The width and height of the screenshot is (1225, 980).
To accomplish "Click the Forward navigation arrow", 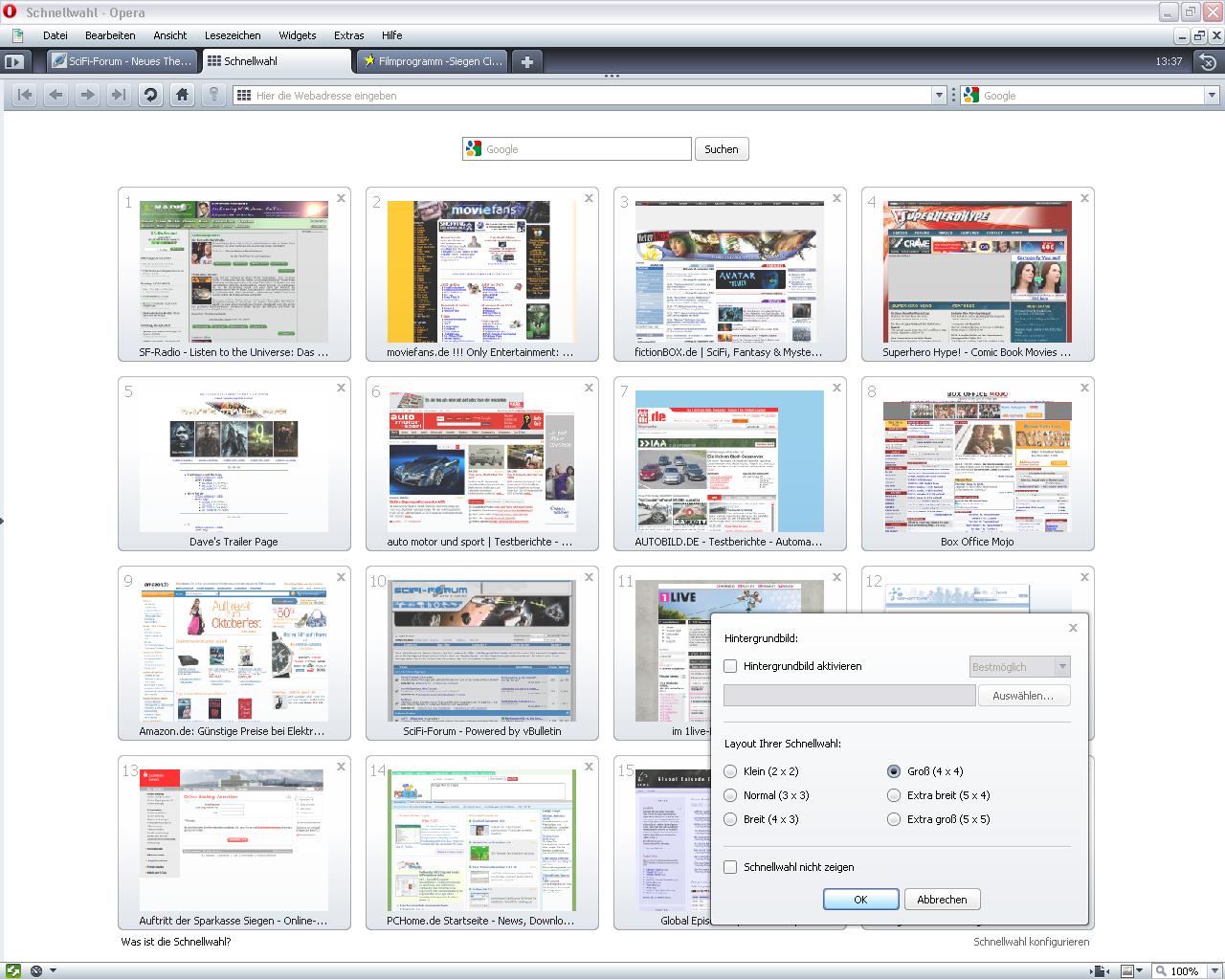I will [87, 95].
